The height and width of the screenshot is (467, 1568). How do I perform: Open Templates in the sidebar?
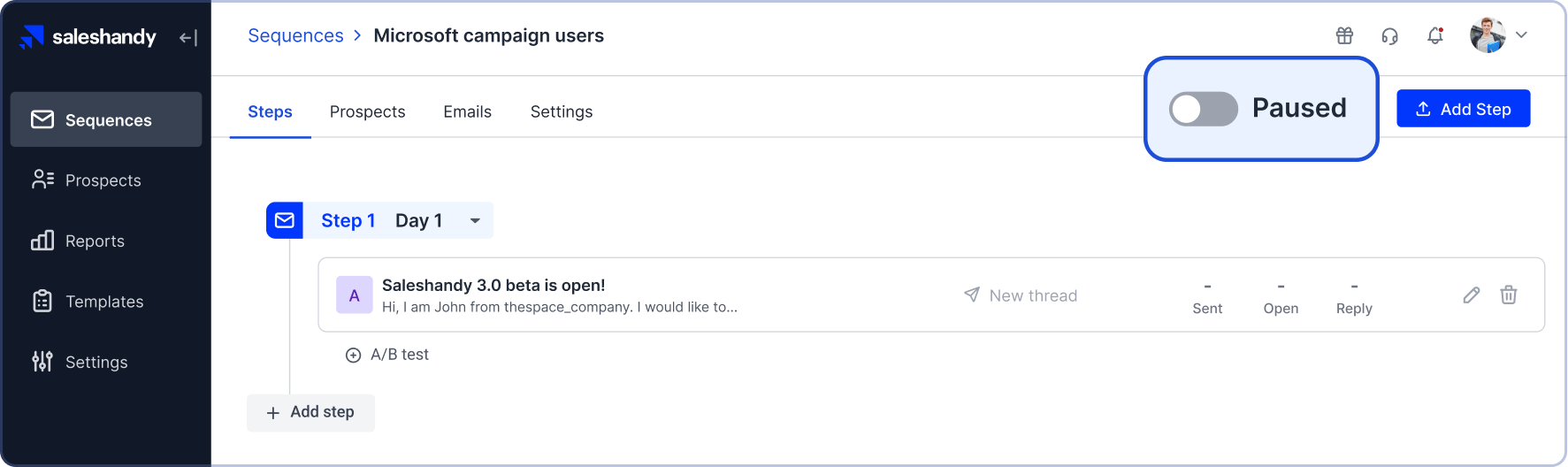pyautogui.click(x=103, y=302)
